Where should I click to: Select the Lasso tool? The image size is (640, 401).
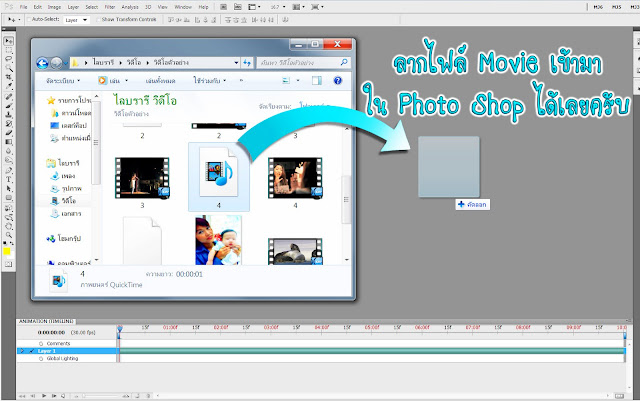click(9, 59)
